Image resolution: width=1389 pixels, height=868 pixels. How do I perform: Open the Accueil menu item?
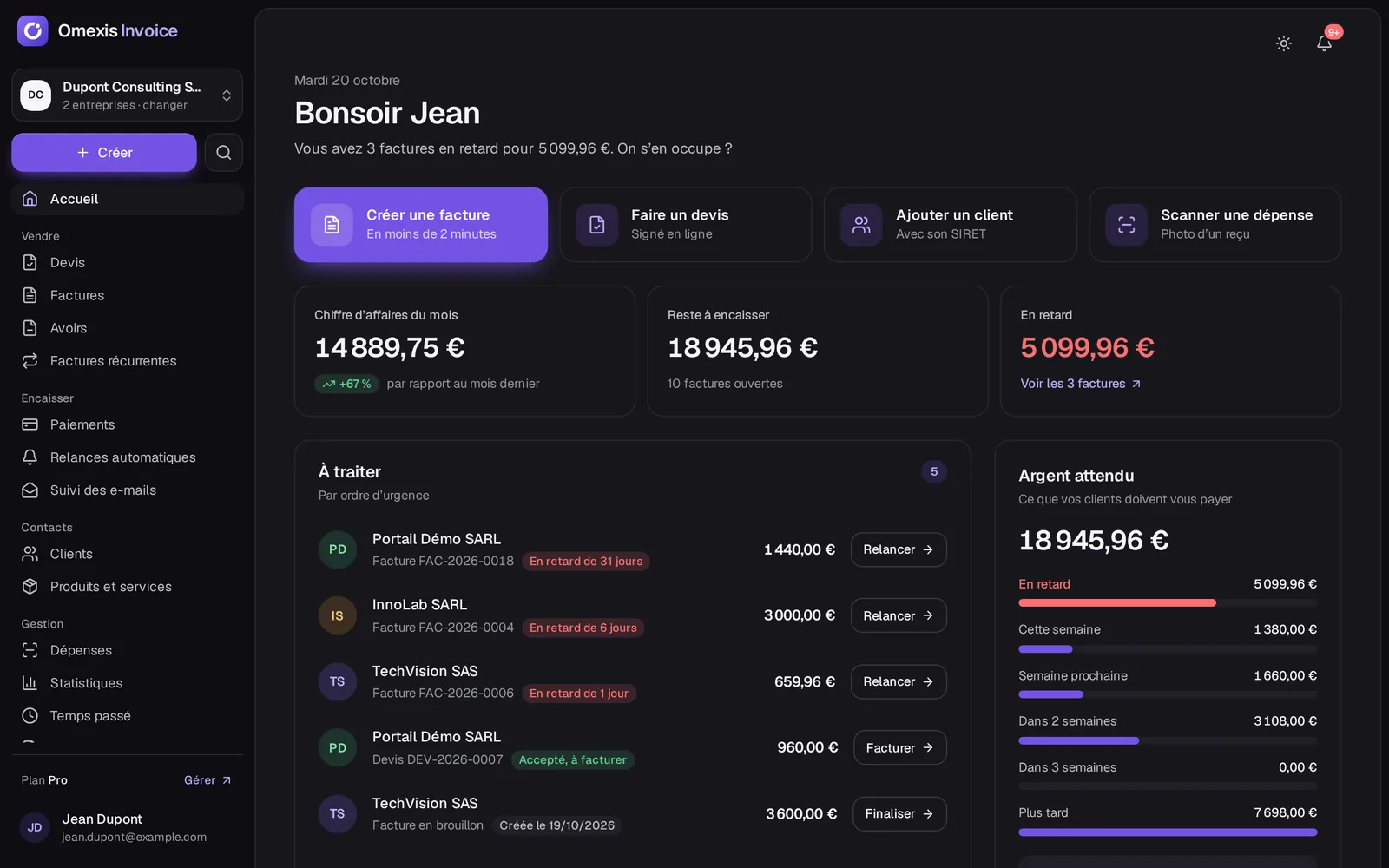pyautogui.click(x=127, y=199)
